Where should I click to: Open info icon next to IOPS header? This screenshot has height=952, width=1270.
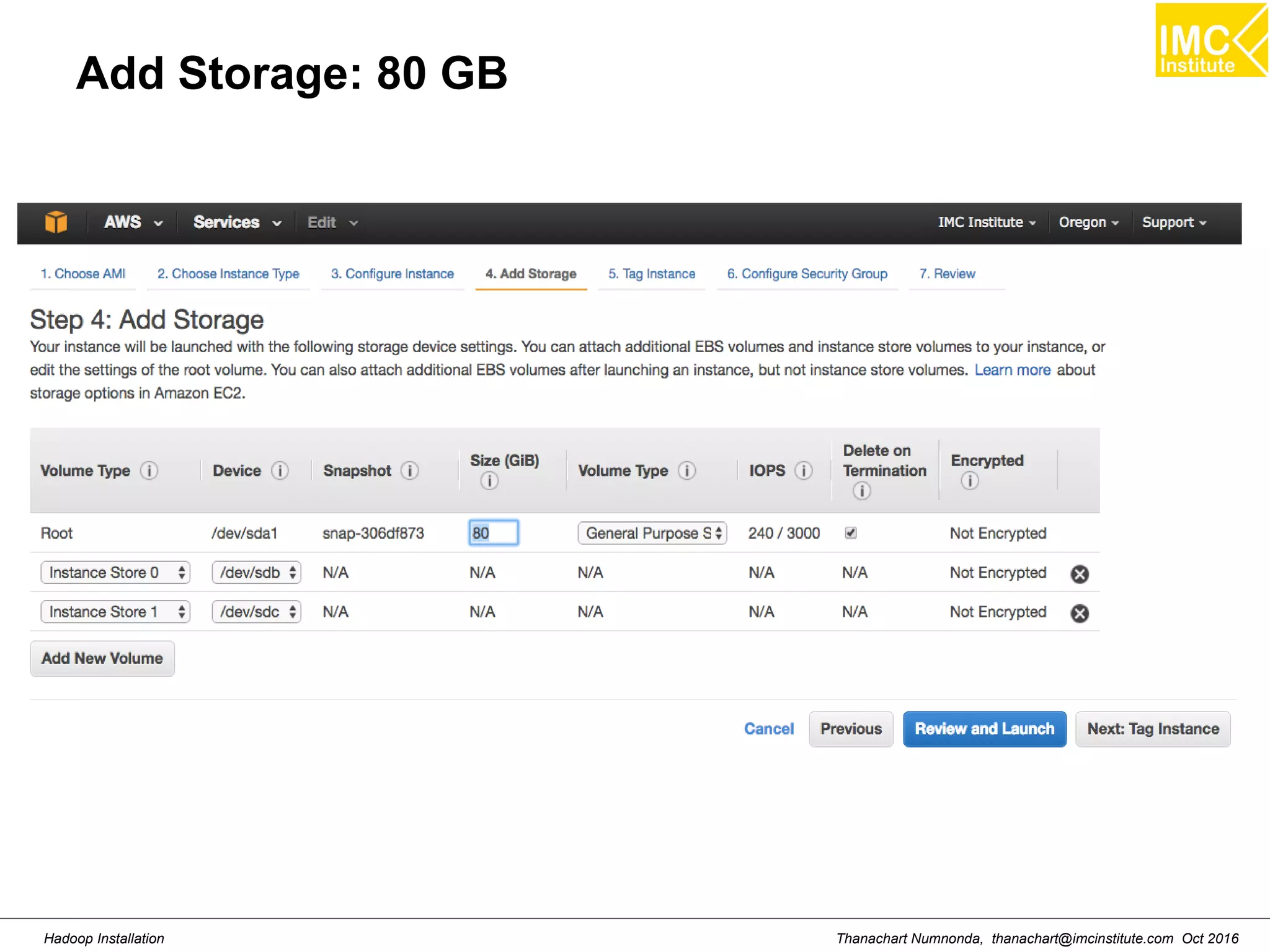coord(804,470)
